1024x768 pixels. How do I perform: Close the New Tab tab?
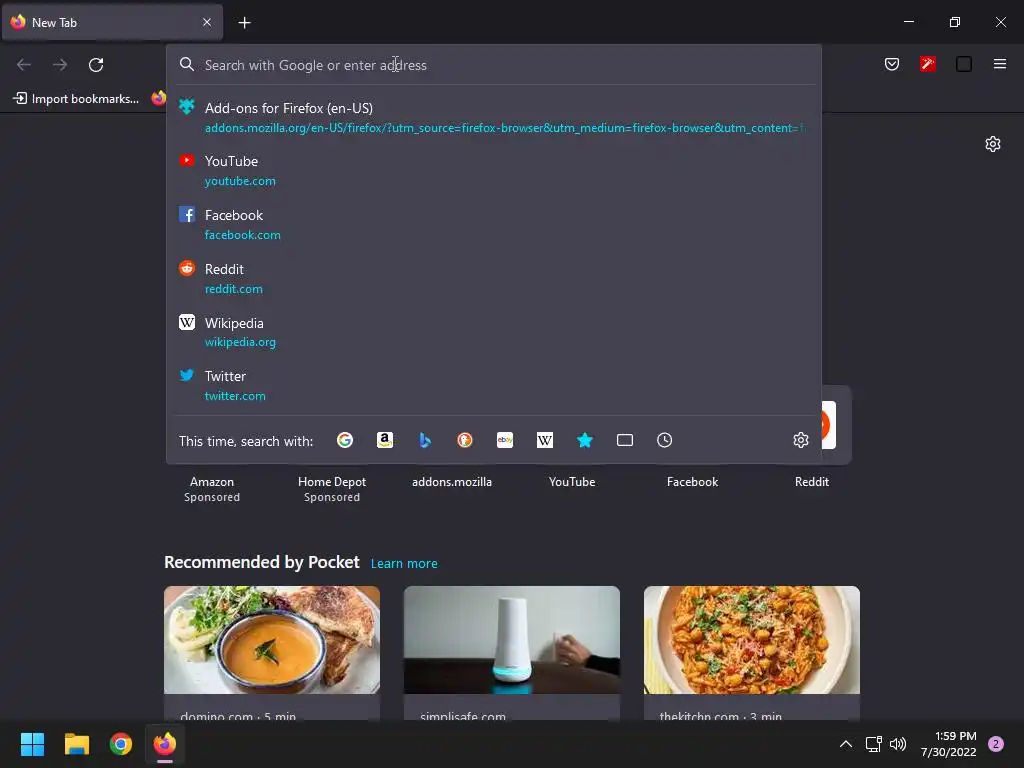[x=206, y=22]
